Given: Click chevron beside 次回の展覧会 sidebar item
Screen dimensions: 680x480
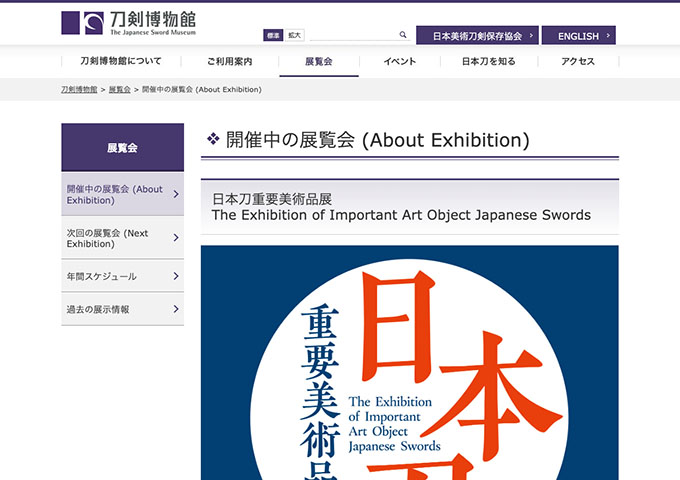Looking at the screenshot, I should (176, 238).
